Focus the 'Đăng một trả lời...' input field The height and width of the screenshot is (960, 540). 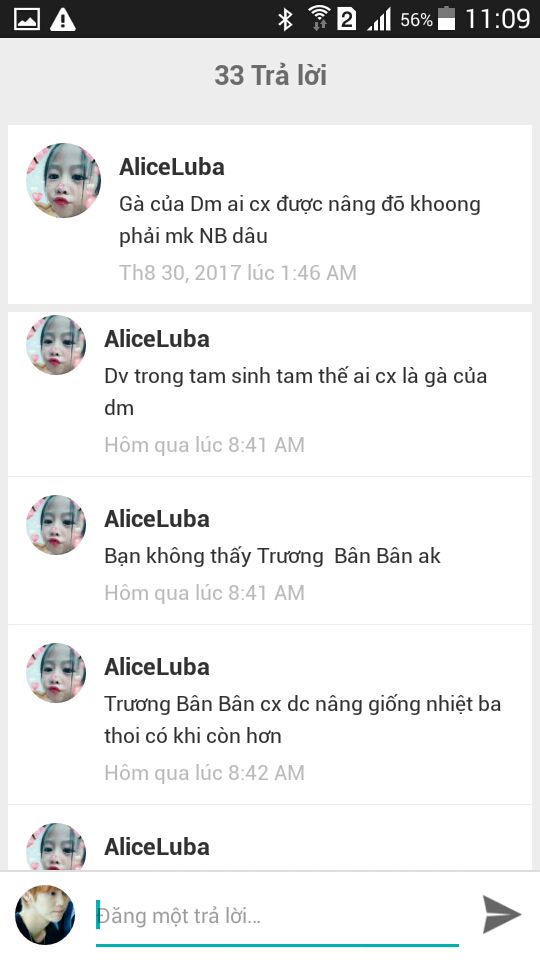pos(277,917)
